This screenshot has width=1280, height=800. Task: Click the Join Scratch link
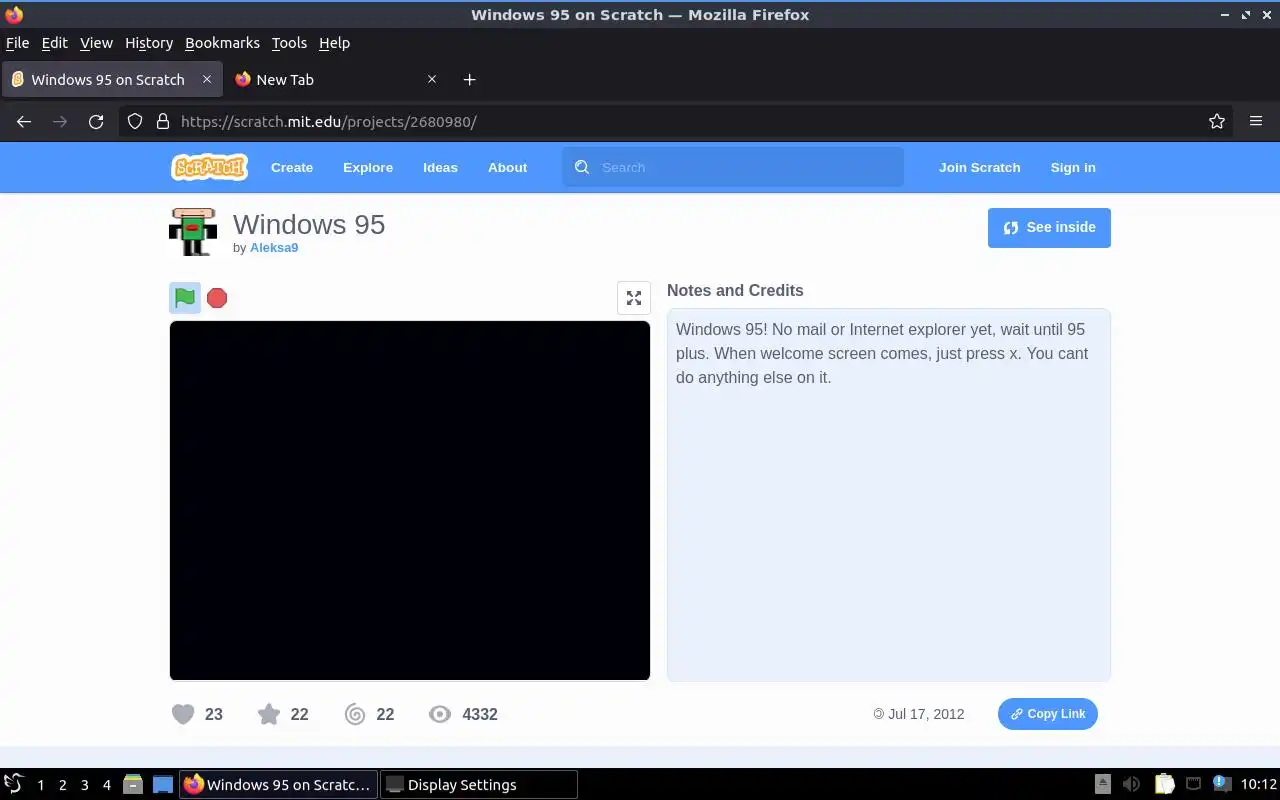point(980,167)
